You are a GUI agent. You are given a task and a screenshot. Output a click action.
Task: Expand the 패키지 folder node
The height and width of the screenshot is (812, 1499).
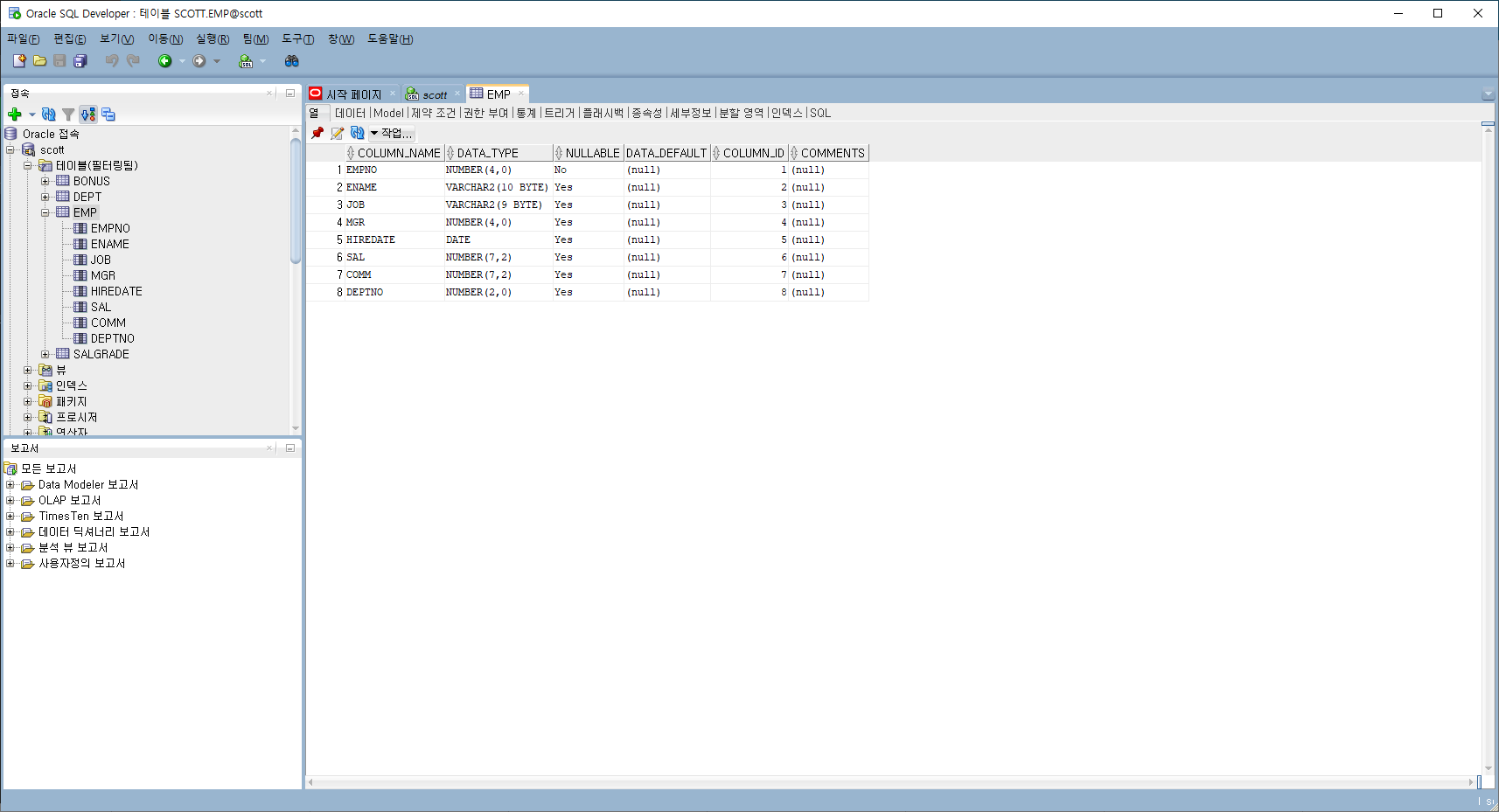(x=28, y=401)
